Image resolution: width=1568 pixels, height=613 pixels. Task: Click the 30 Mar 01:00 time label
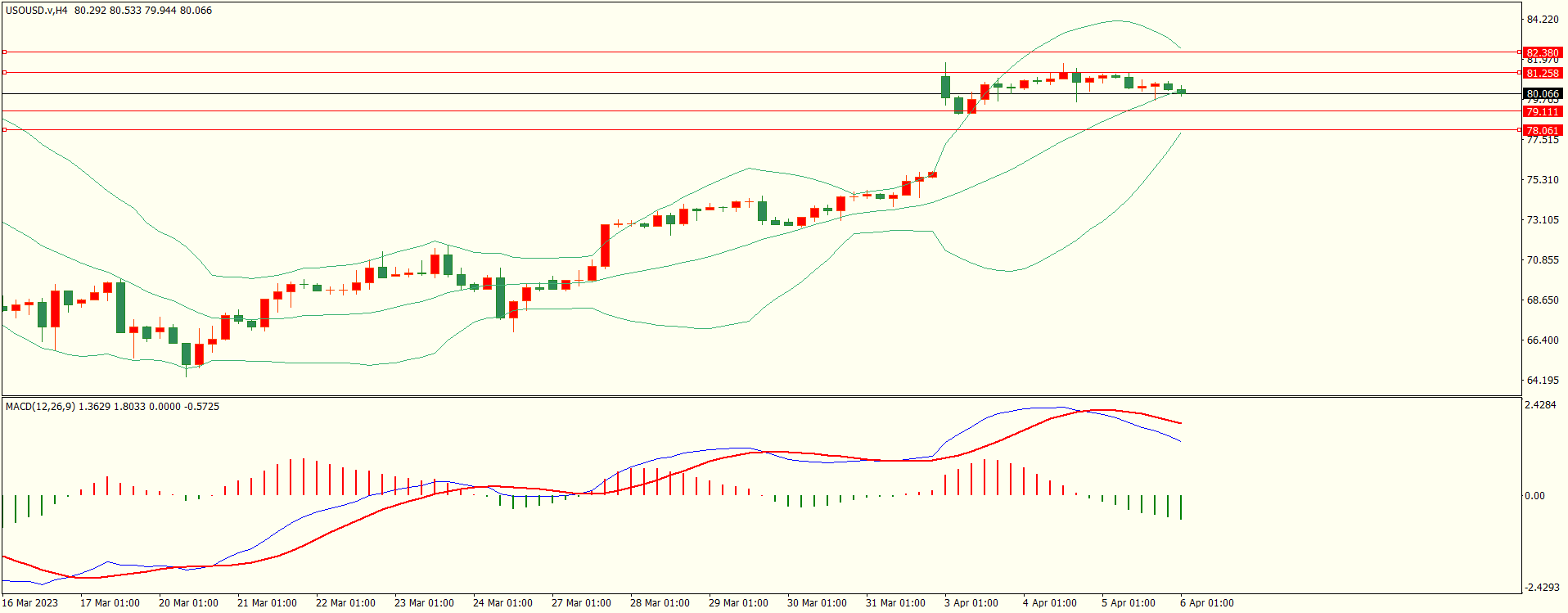point(817,603)
